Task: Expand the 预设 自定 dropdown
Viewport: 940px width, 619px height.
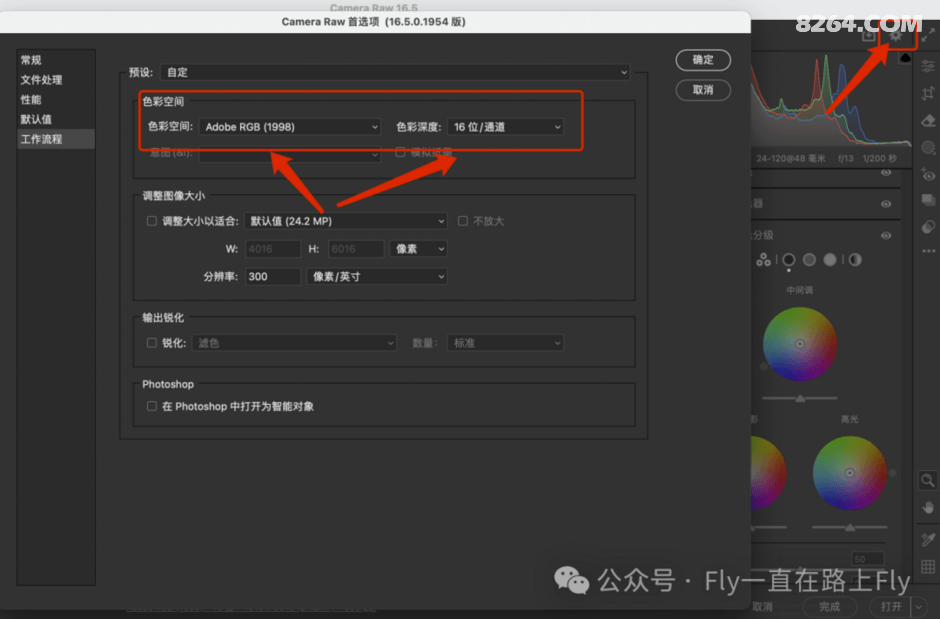Action: pos(396,72)
